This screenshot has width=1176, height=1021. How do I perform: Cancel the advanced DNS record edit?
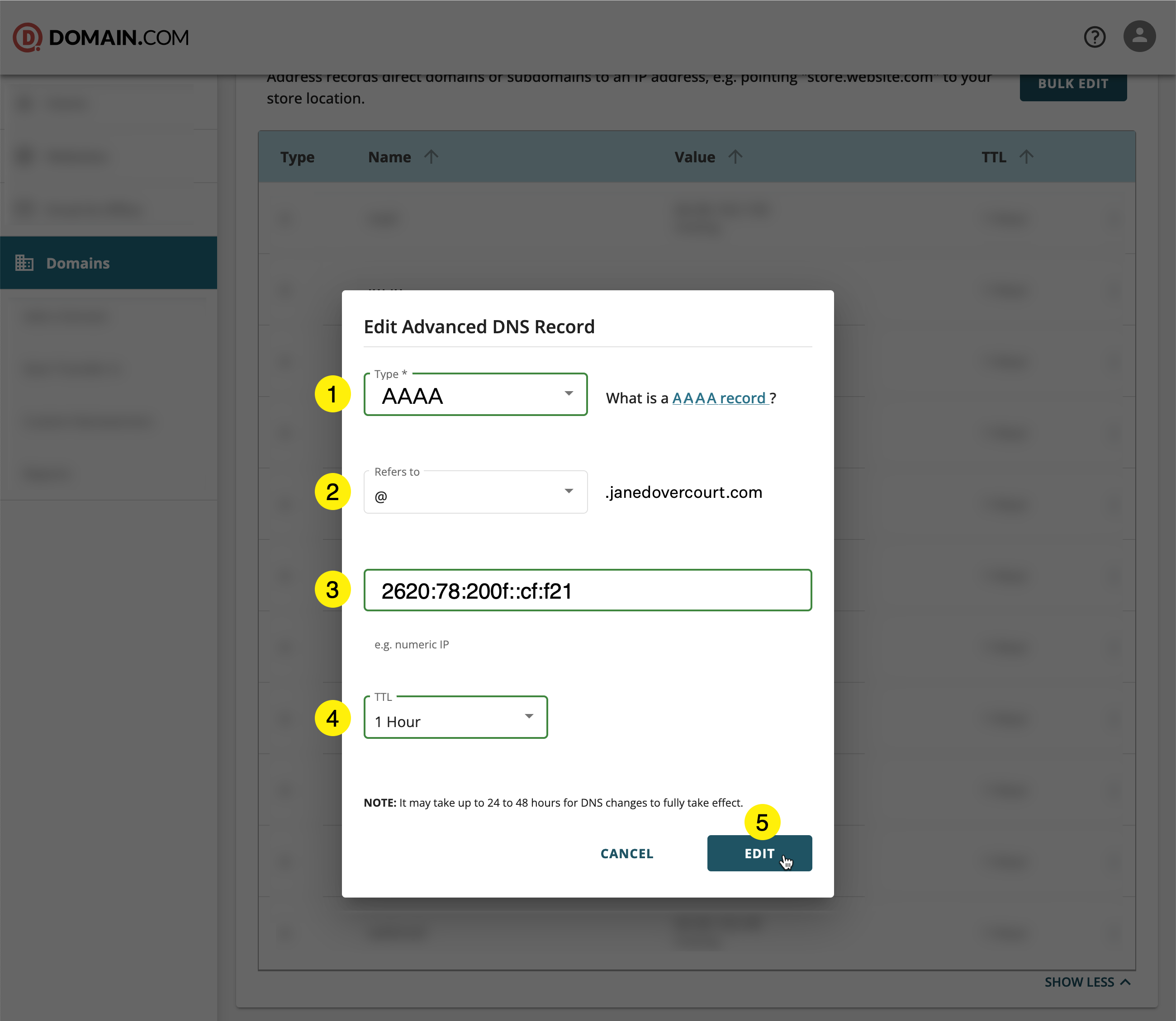click(x=626, y=853)
